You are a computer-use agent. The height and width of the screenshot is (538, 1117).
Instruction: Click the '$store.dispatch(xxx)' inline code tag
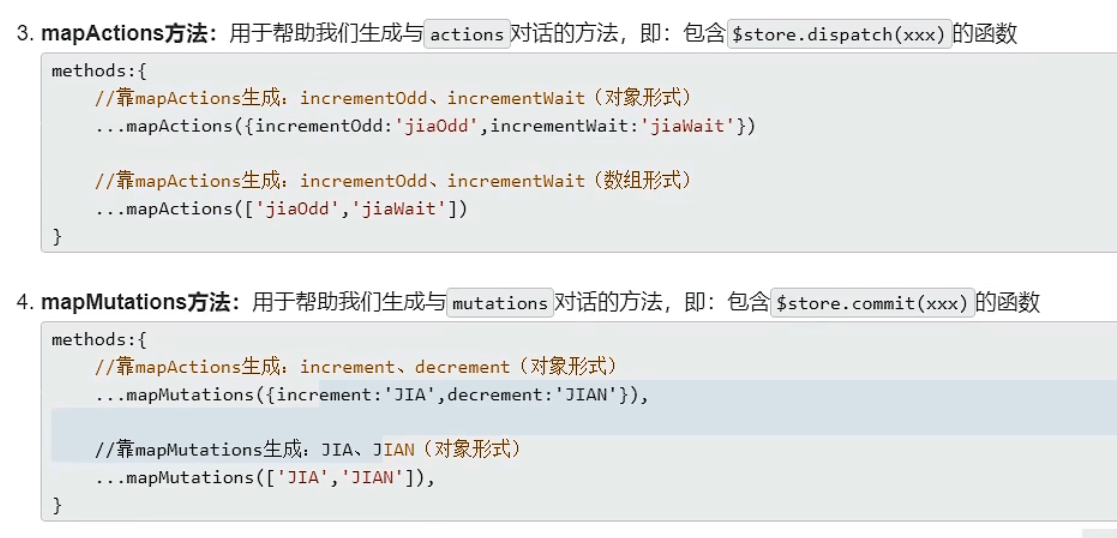click(840, 34)
